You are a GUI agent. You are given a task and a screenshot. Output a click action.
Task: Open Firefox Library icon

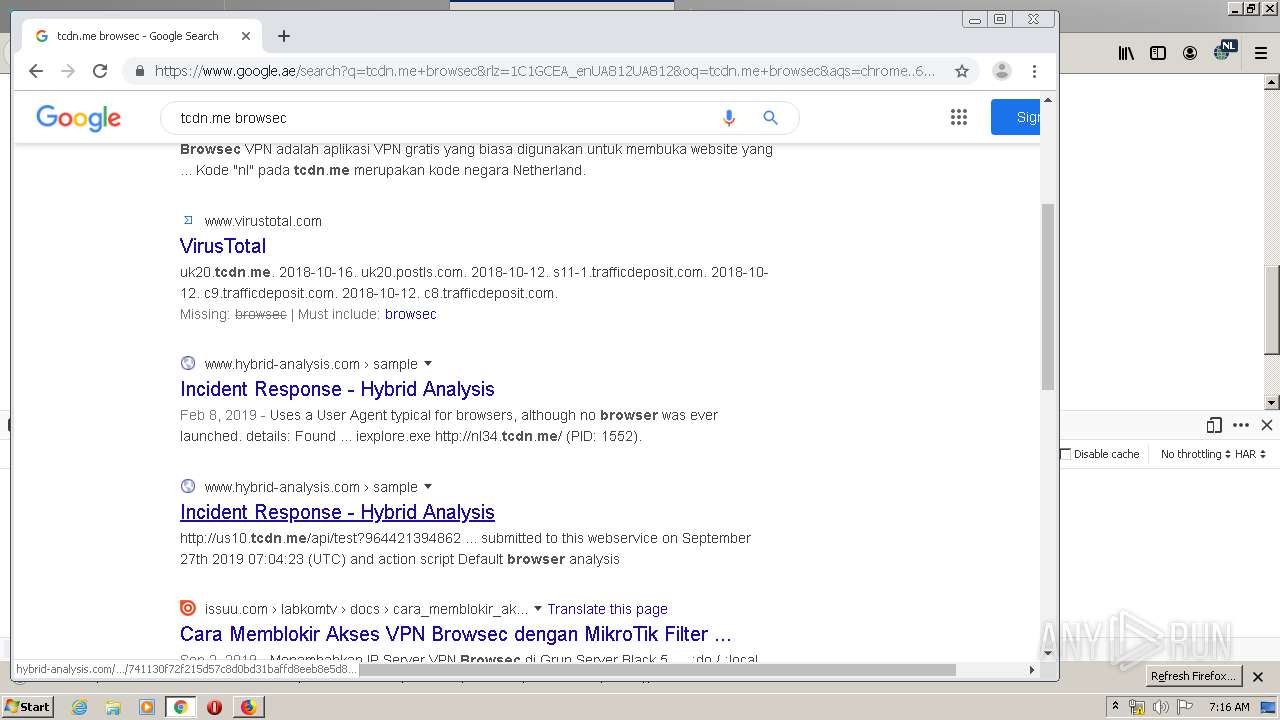pos(1126,53)
